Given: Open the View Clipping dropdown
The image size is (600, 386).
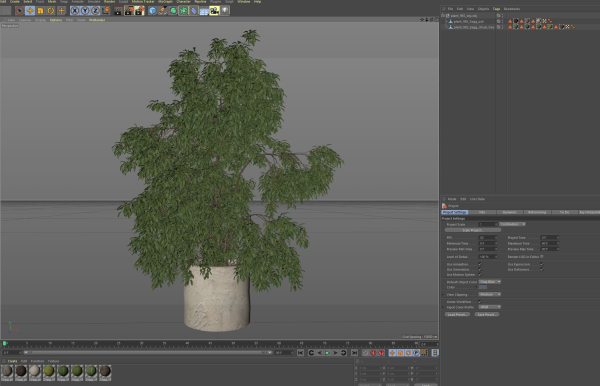Looking at the screenshot, I should [x=490, y=295].
